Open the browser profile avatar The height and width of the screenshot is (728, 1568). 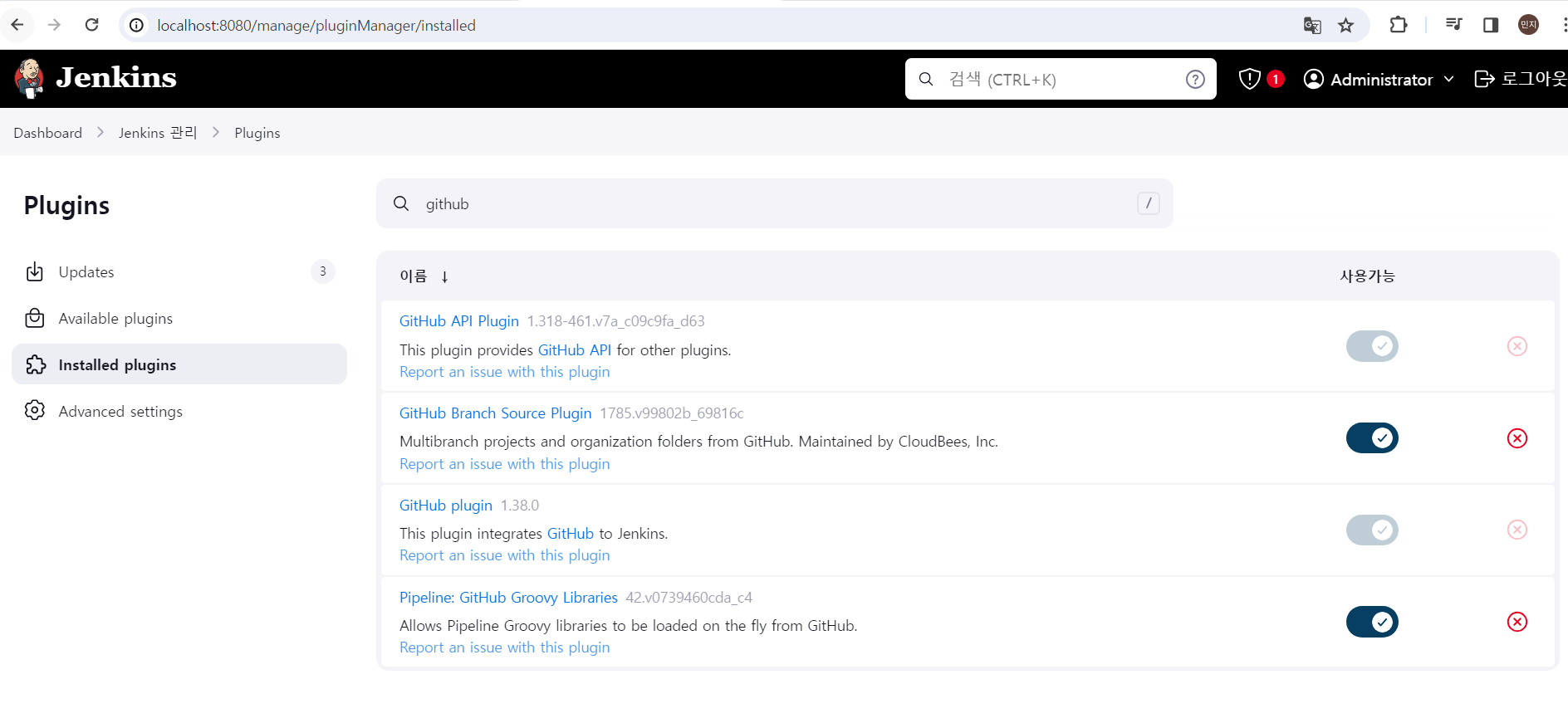coord(1529,25)
